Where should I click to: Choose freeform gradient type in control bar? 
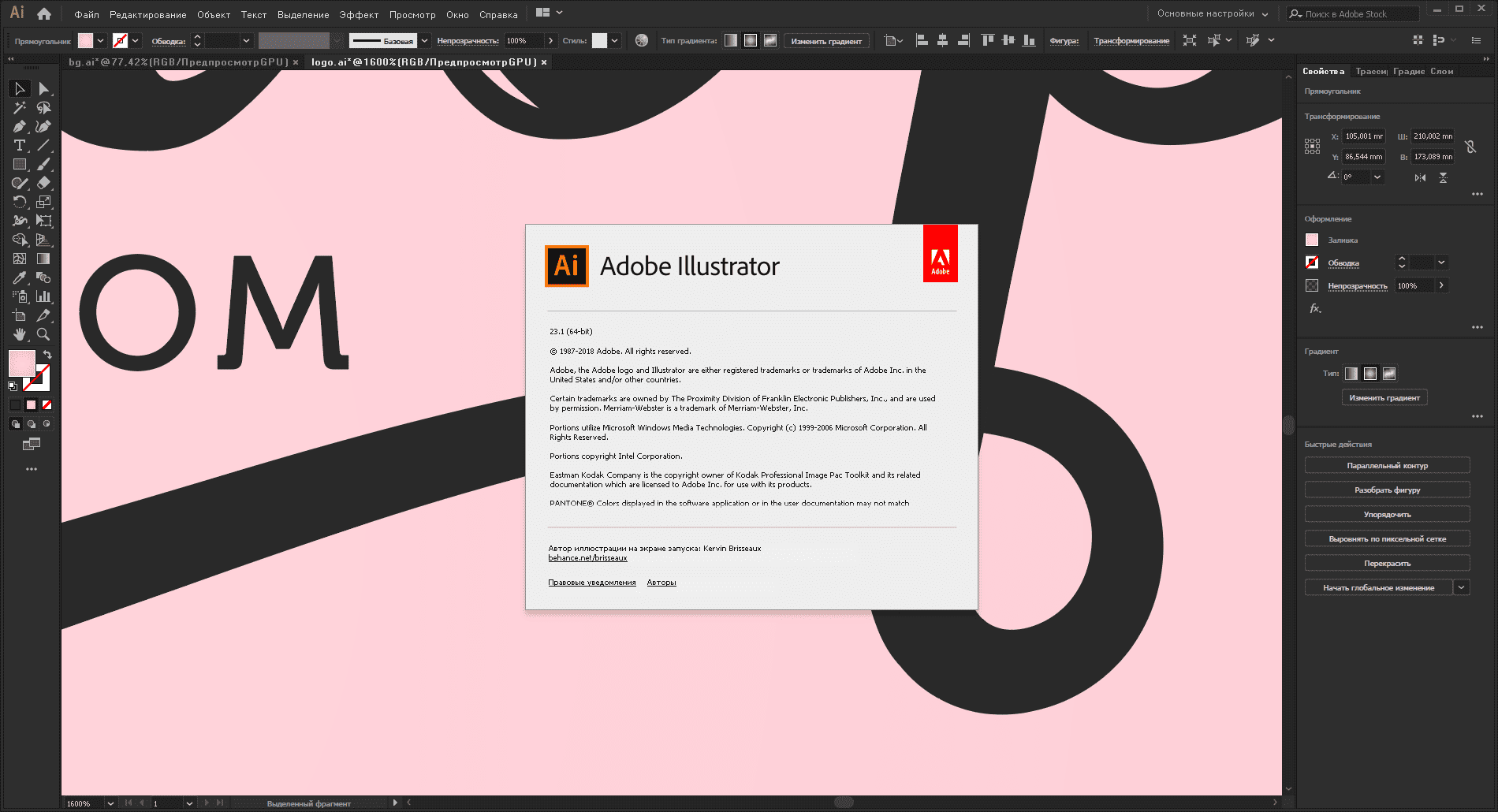pos(770,40)
